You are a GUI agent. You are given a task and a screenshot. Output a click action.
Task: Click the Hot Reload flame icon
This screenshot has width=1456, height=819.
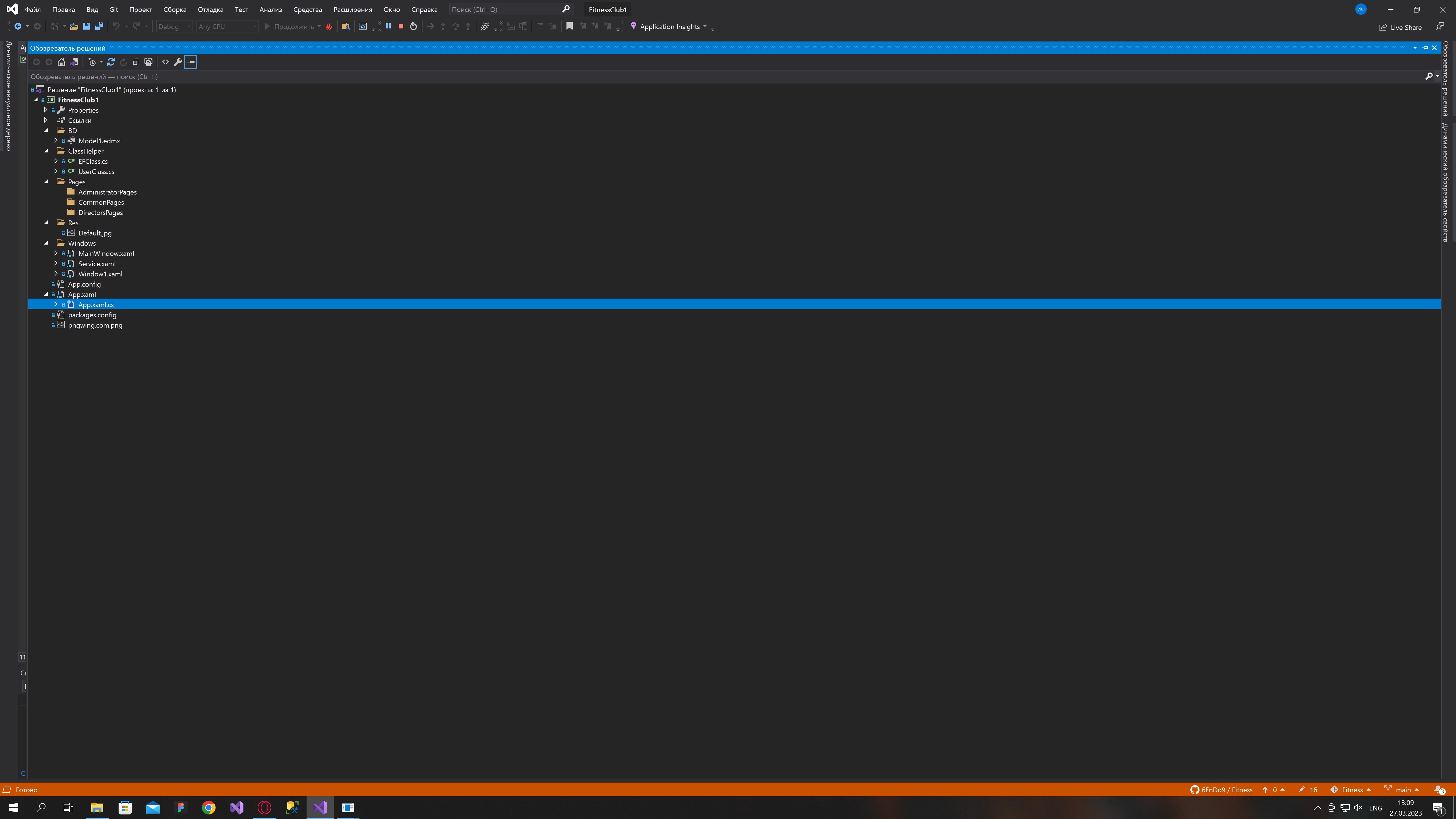[329, 26]
